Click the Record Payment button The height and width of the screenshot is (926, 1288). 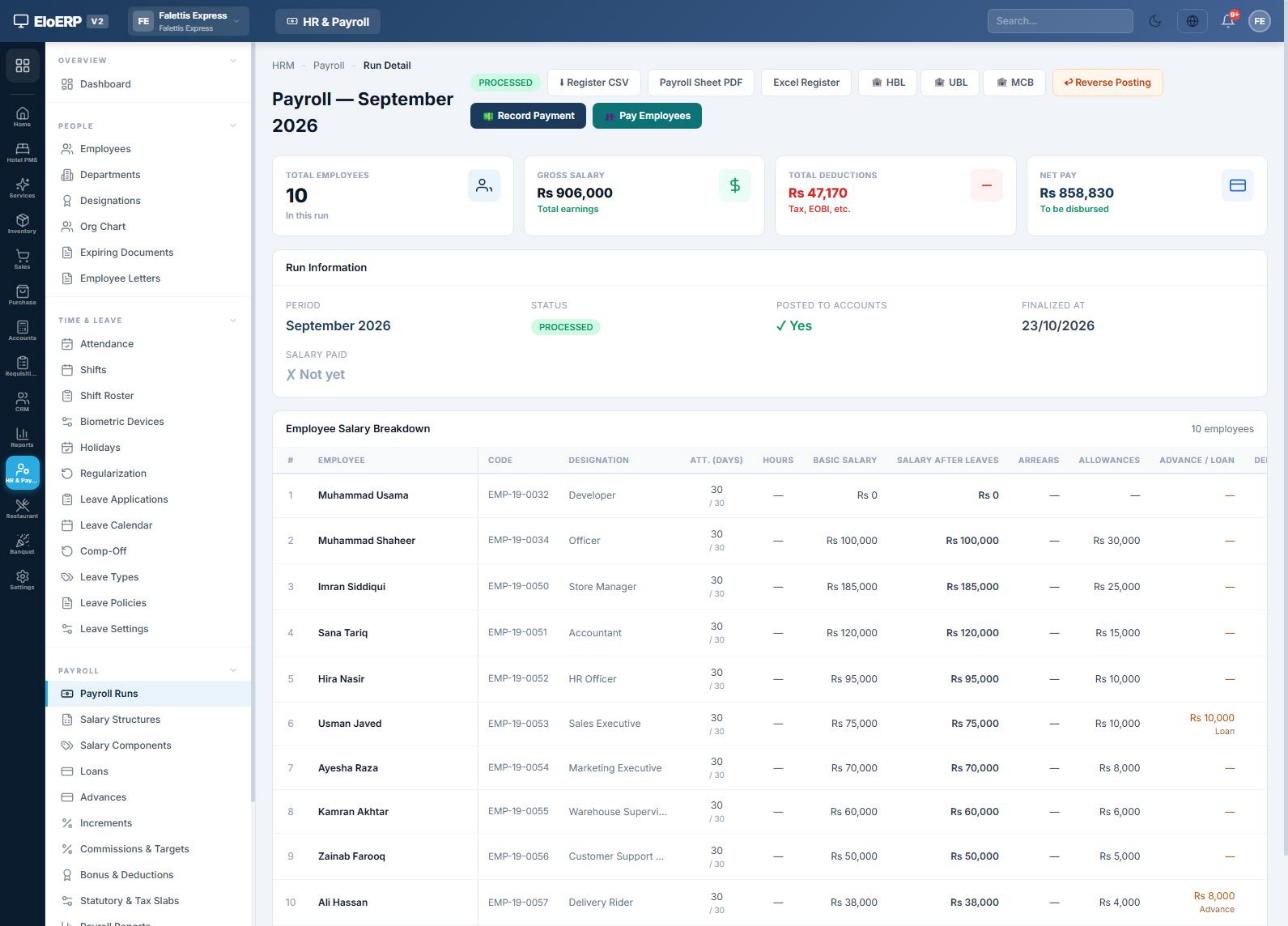tap(528, 116)
